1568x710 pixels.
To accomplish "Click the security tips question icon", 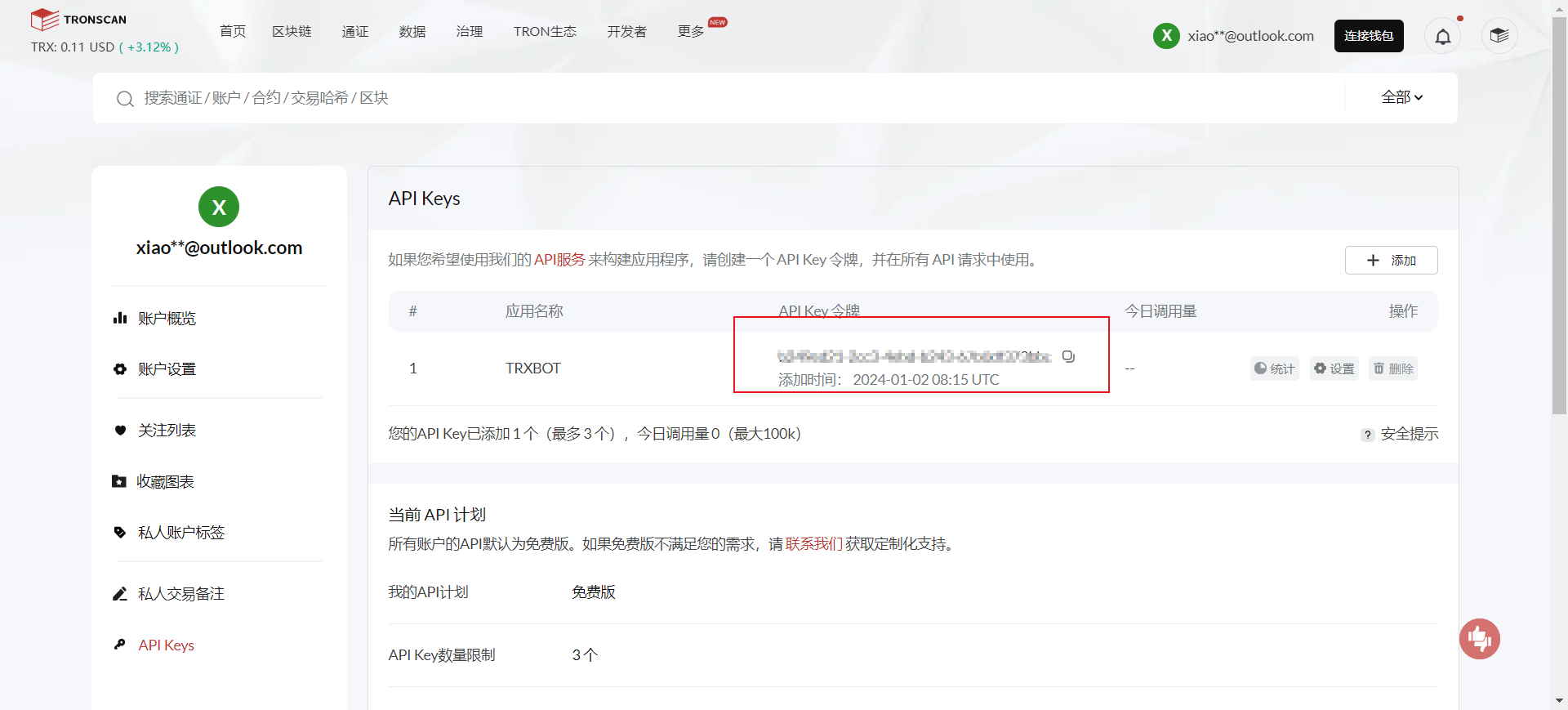I will 1367,435.
